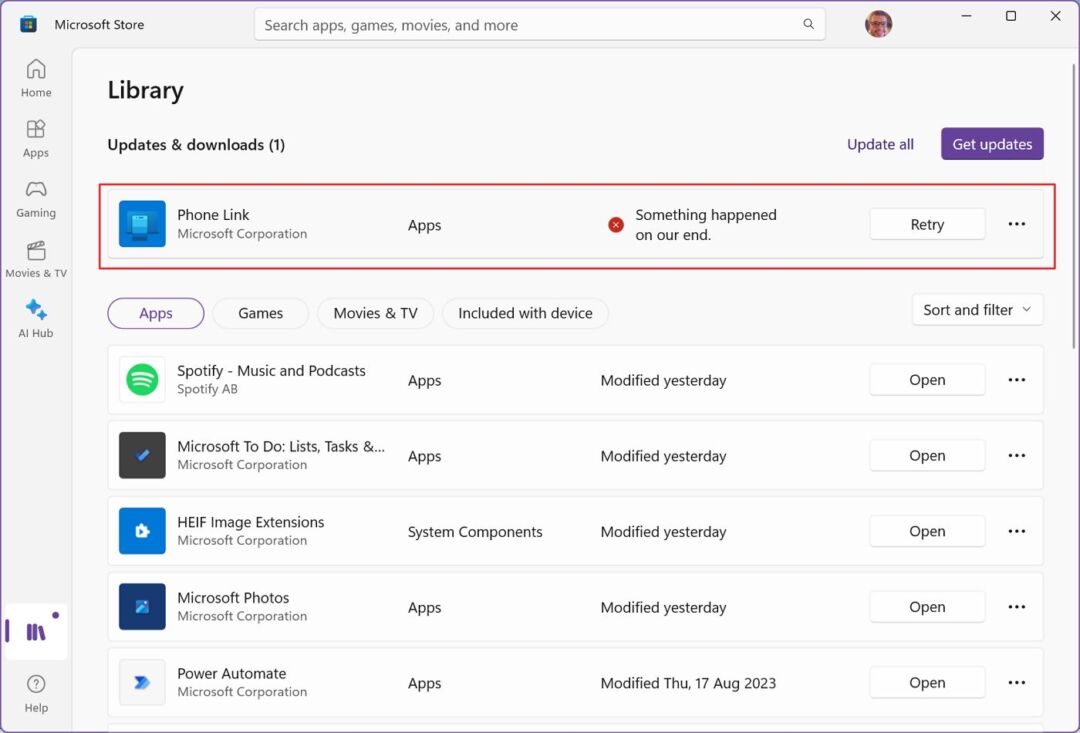Retry the Phone Link update
1080x733 pixels.
927,224
